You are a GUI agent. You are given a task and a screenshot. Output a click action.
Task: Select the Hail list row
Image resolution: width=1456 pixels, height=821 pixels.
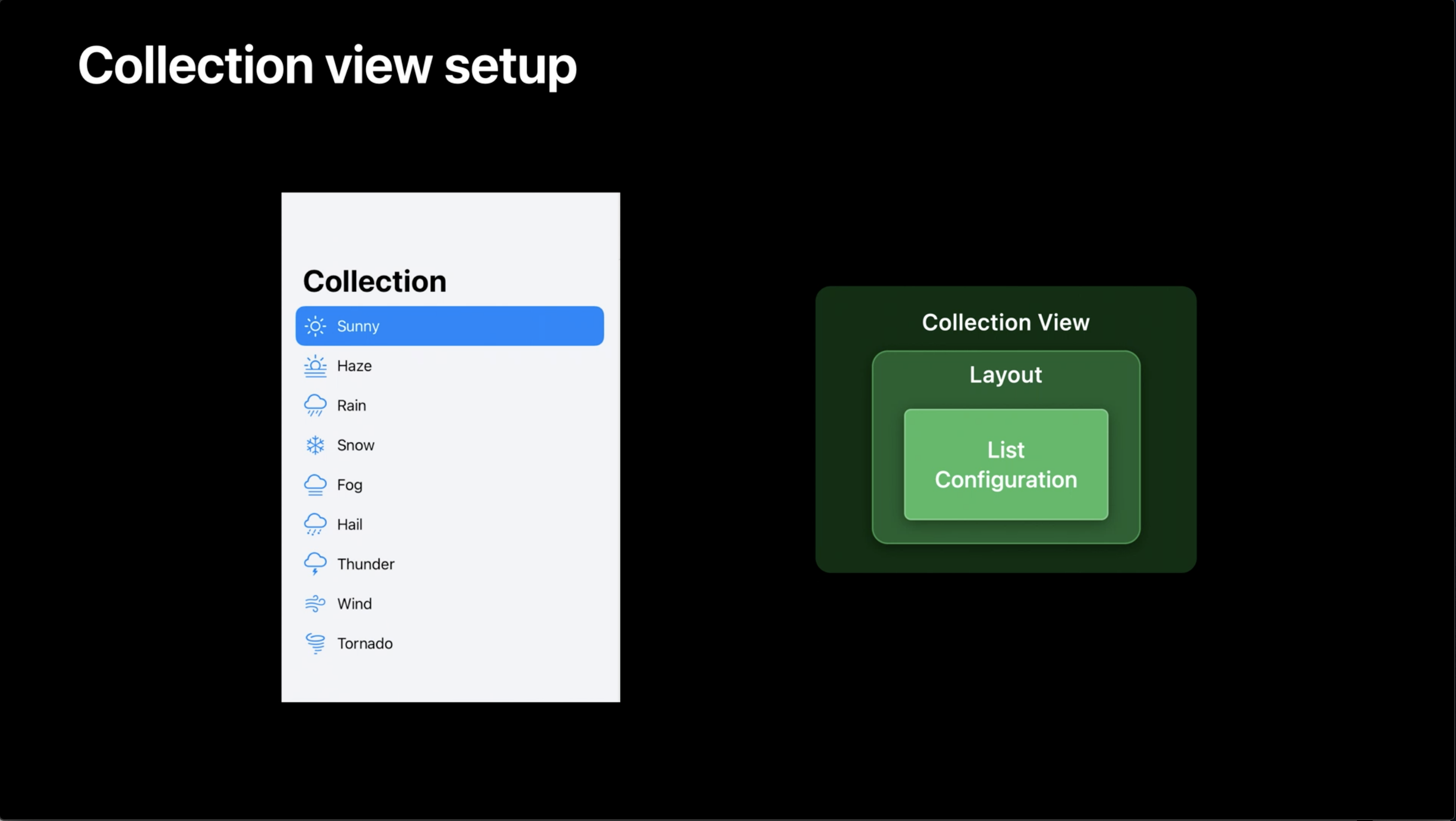(x=450, y=524)
